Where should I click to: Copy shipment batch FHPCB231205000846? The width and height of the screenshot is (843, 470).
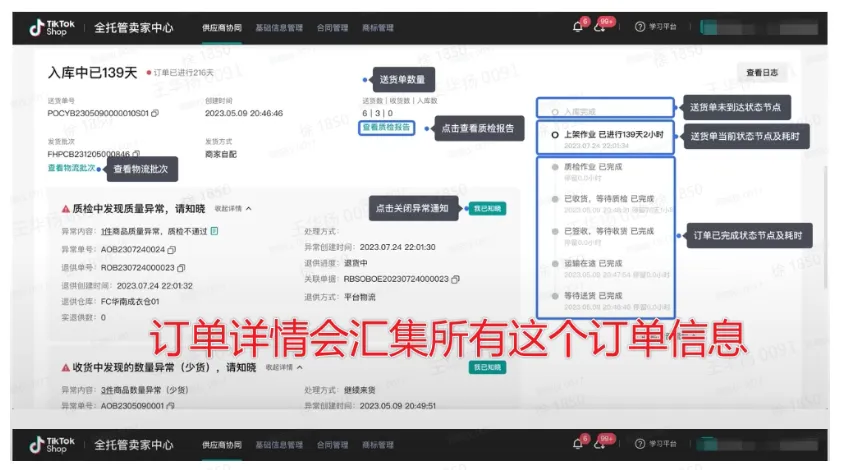click(x=137, y=154)
